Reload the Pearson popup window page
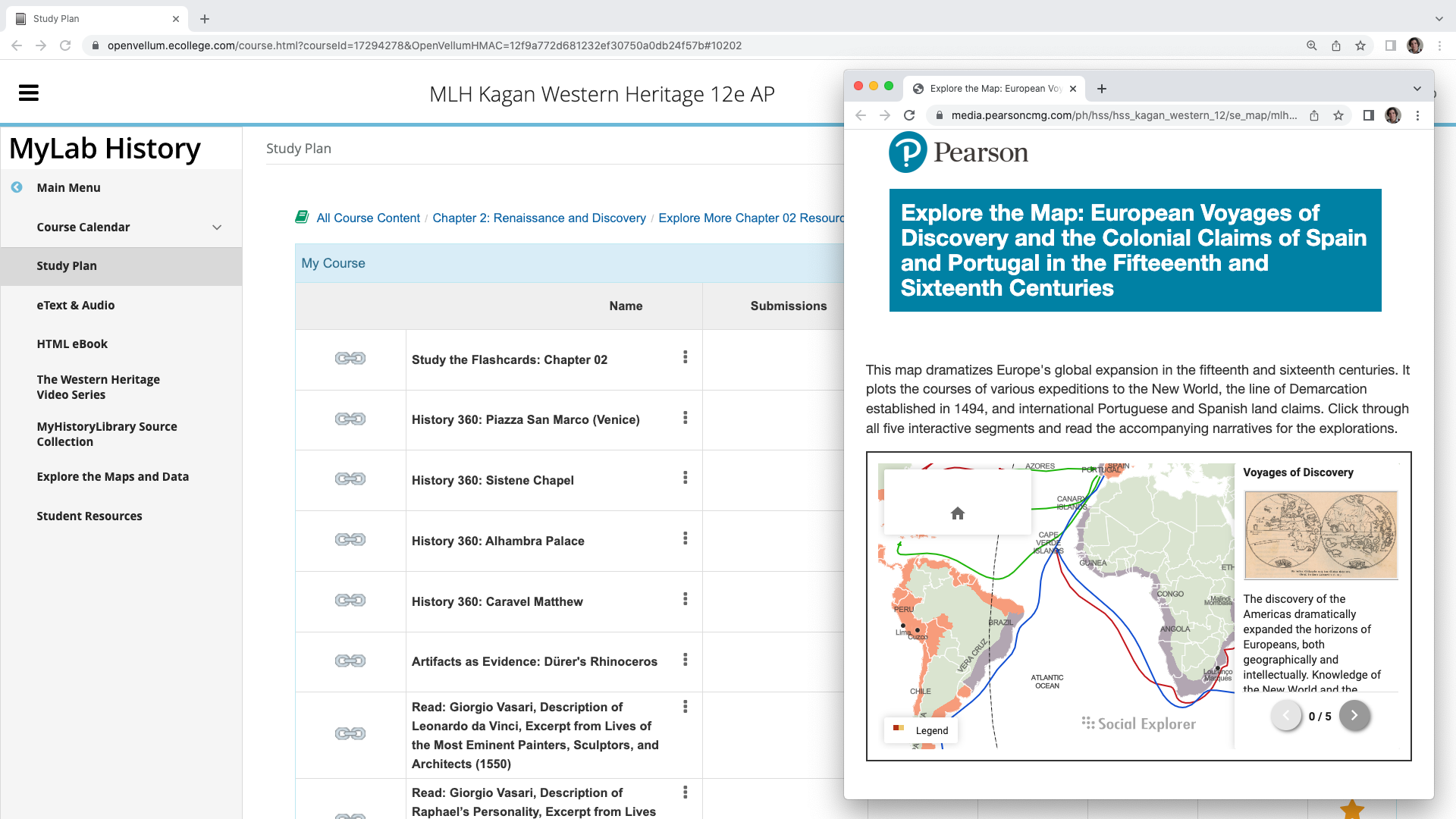 click(909, 115)
